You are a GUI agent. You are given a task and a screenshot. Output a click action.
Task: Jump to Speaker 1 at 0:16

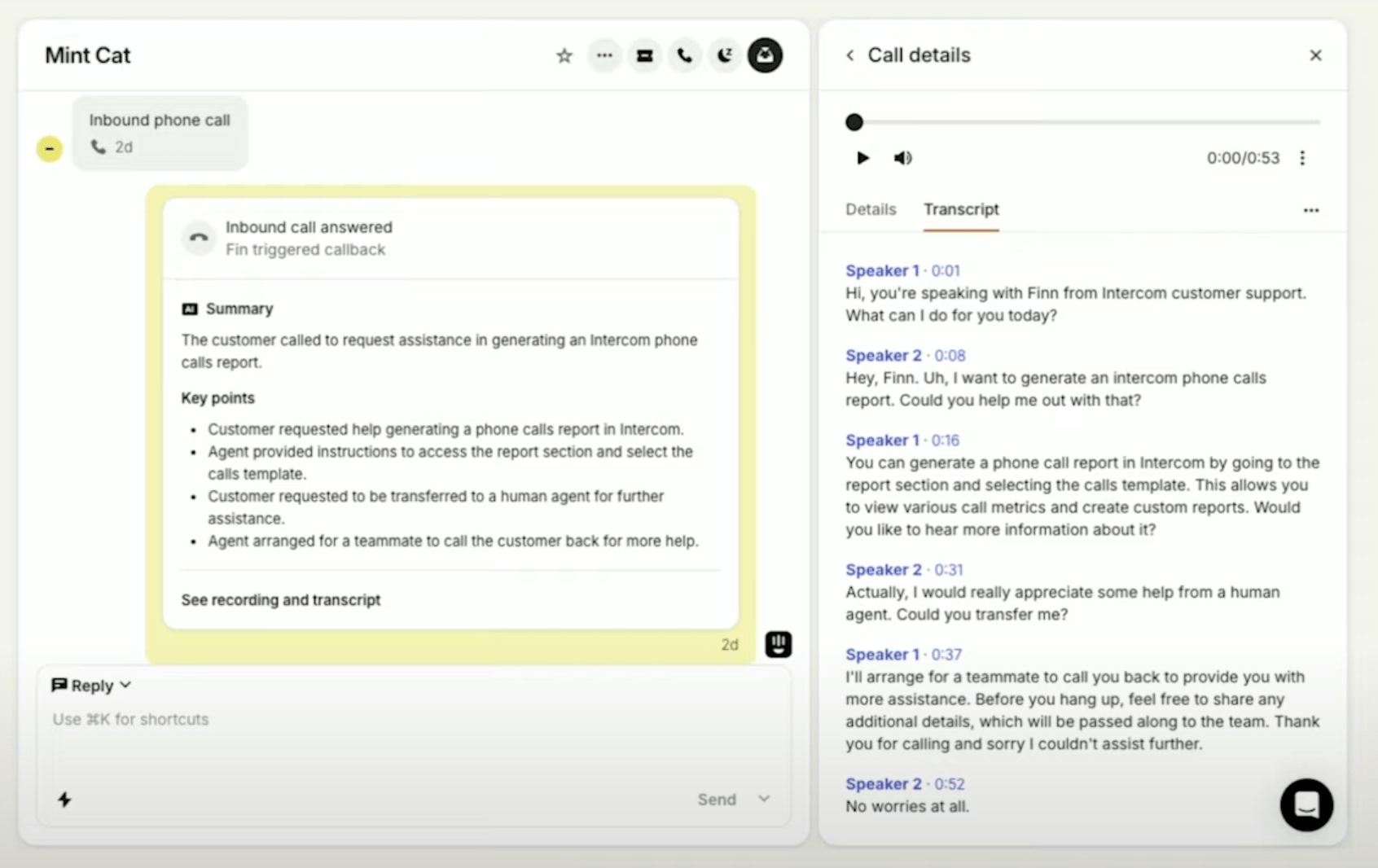coord(902,440)
